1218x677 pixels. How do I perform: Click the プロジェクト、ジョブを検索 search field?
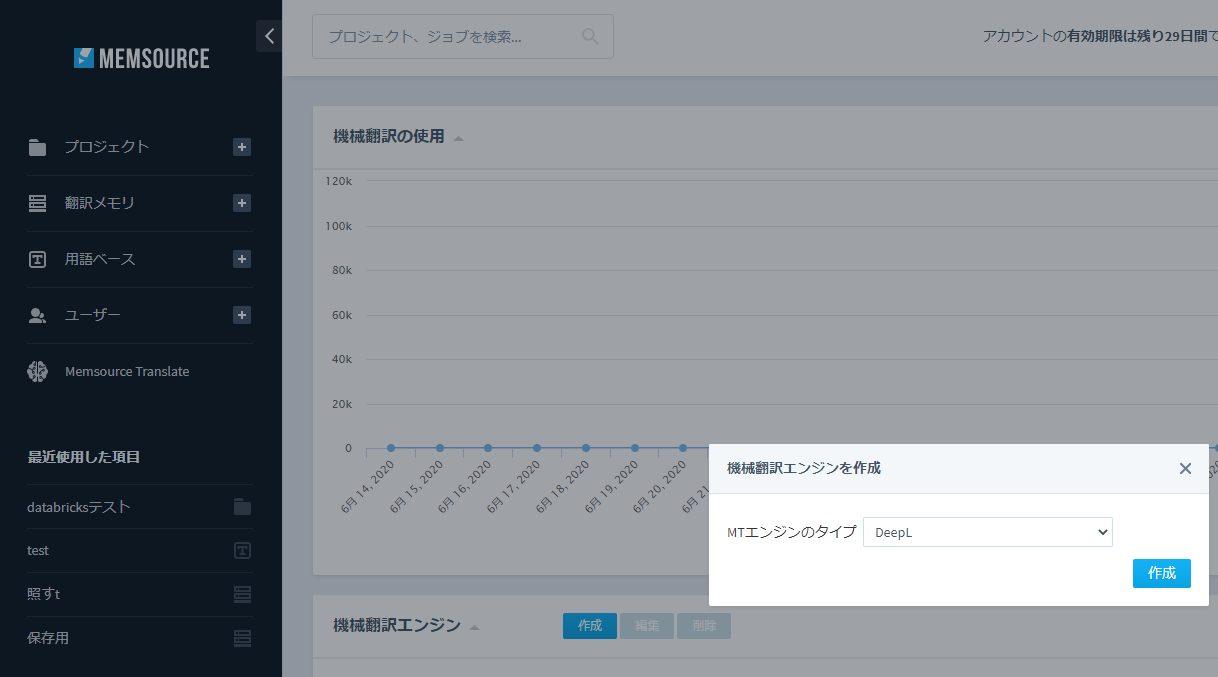click(x=463, y=36)
